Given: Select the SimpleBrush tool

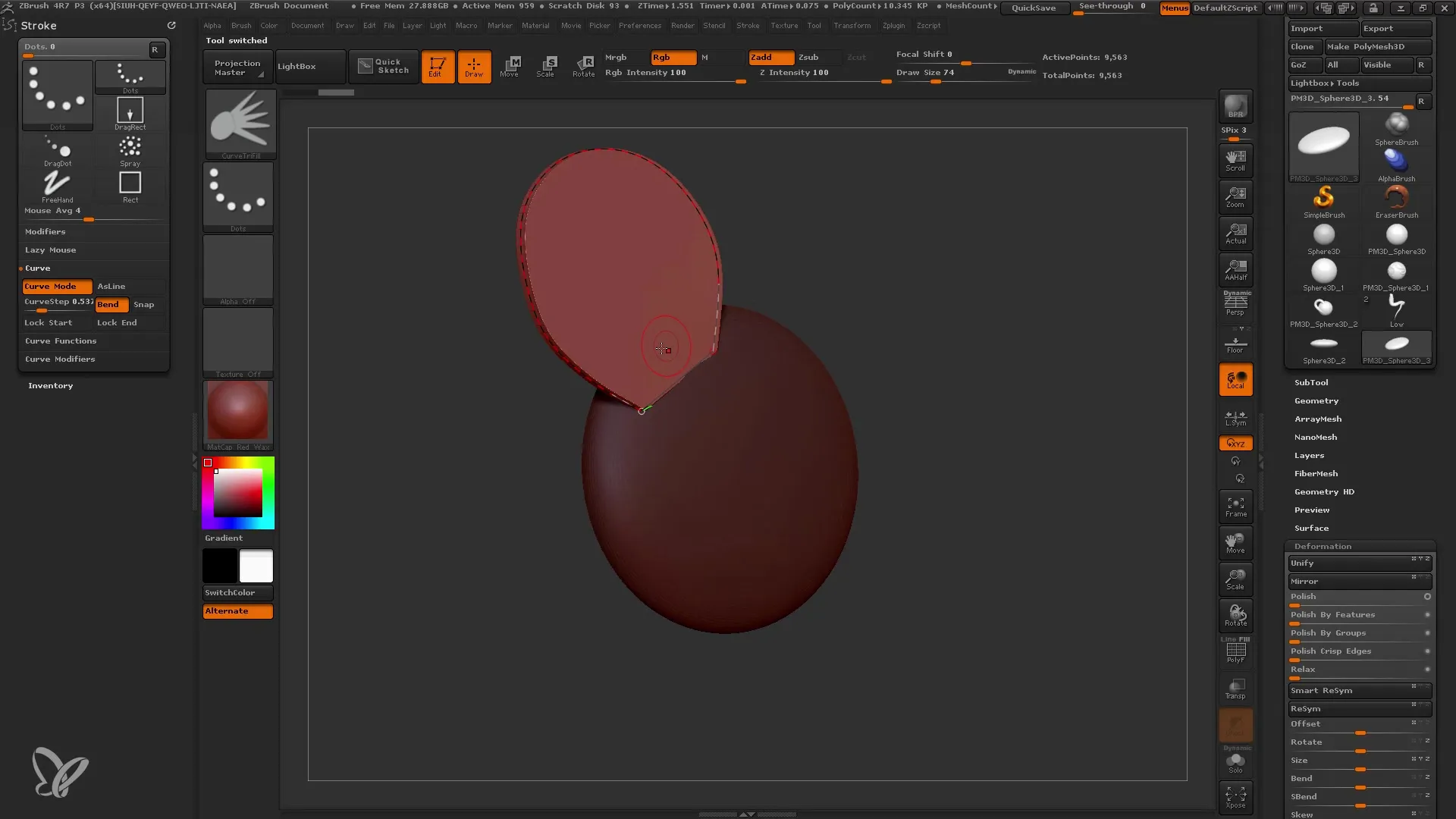Looking at the screenshot, I should [1324, 197].
